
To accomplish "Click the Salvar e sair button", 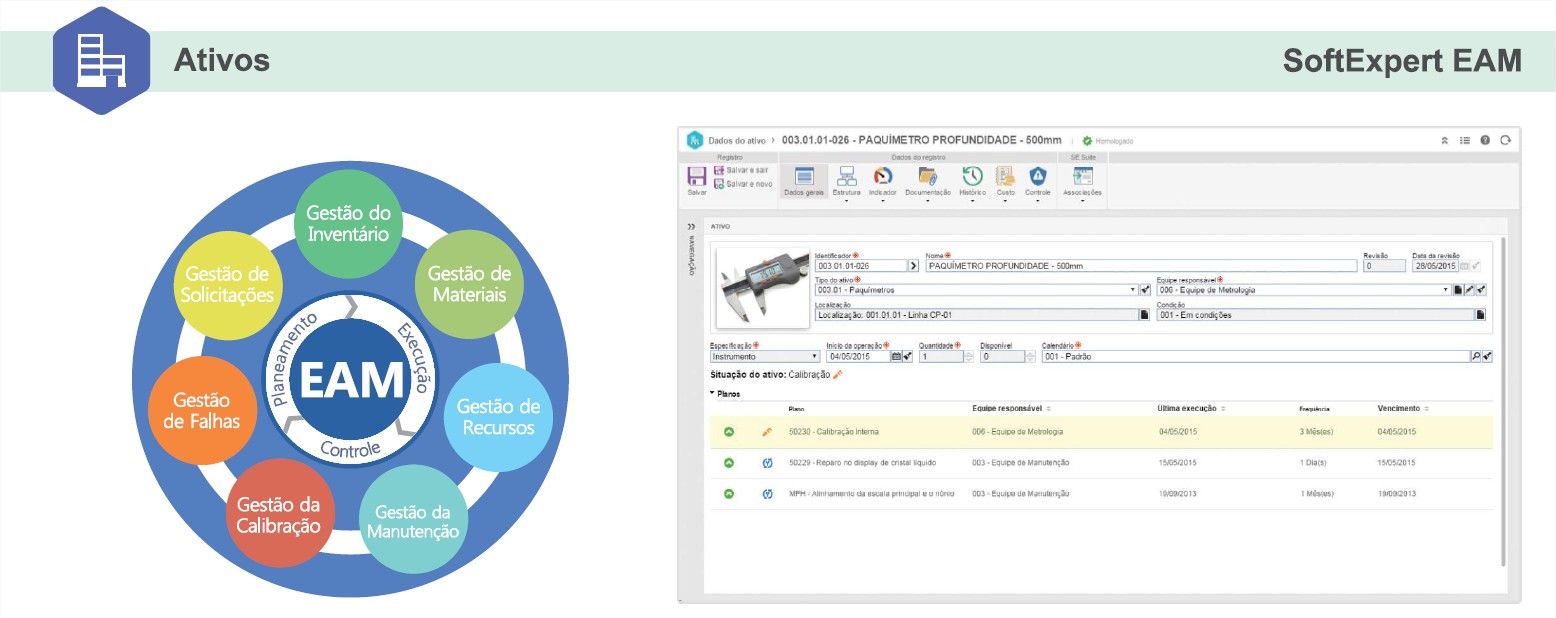I will 741,171.
